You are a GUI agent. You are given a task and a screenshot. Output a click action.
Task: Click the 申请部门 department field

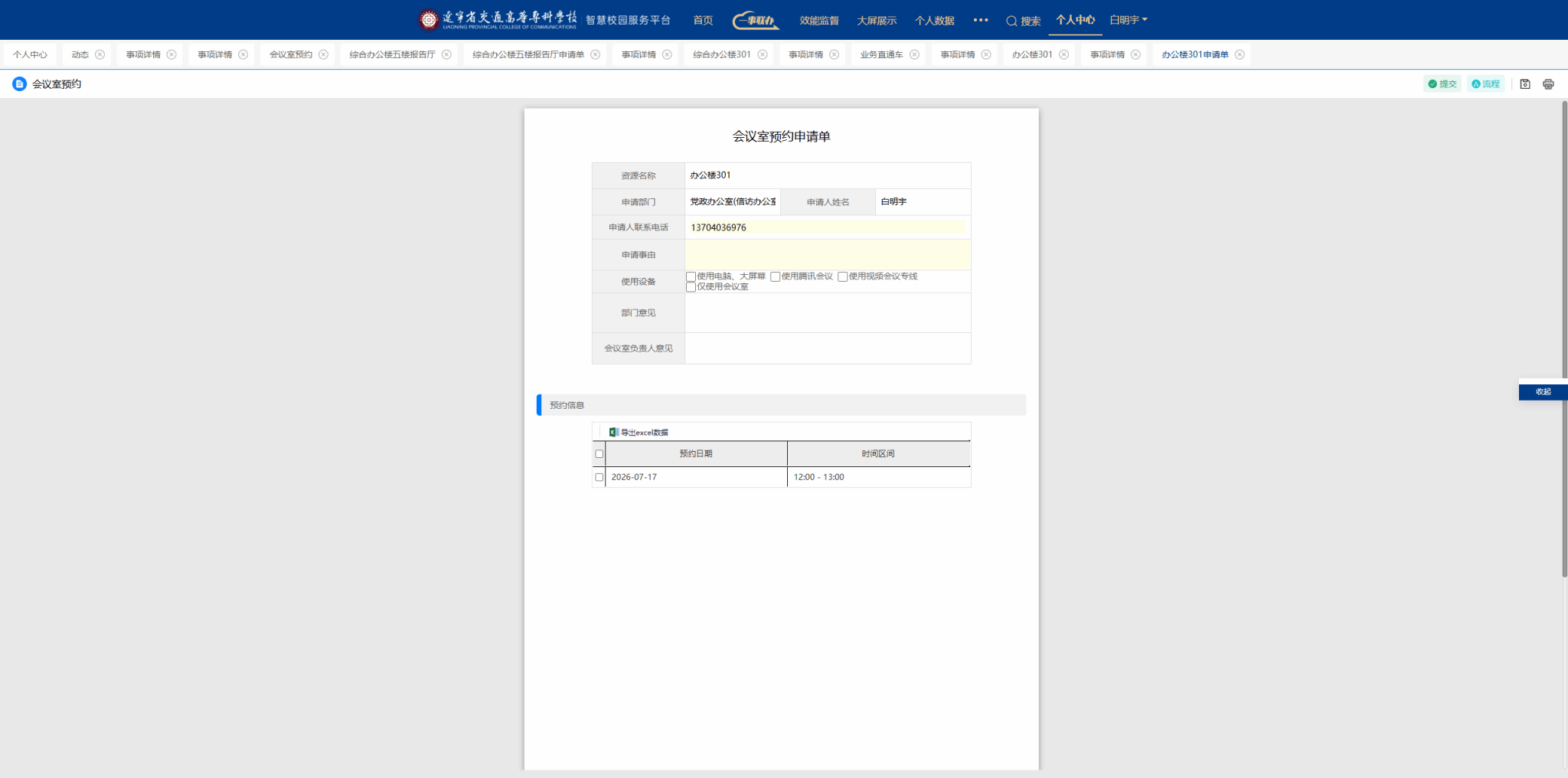733,201
